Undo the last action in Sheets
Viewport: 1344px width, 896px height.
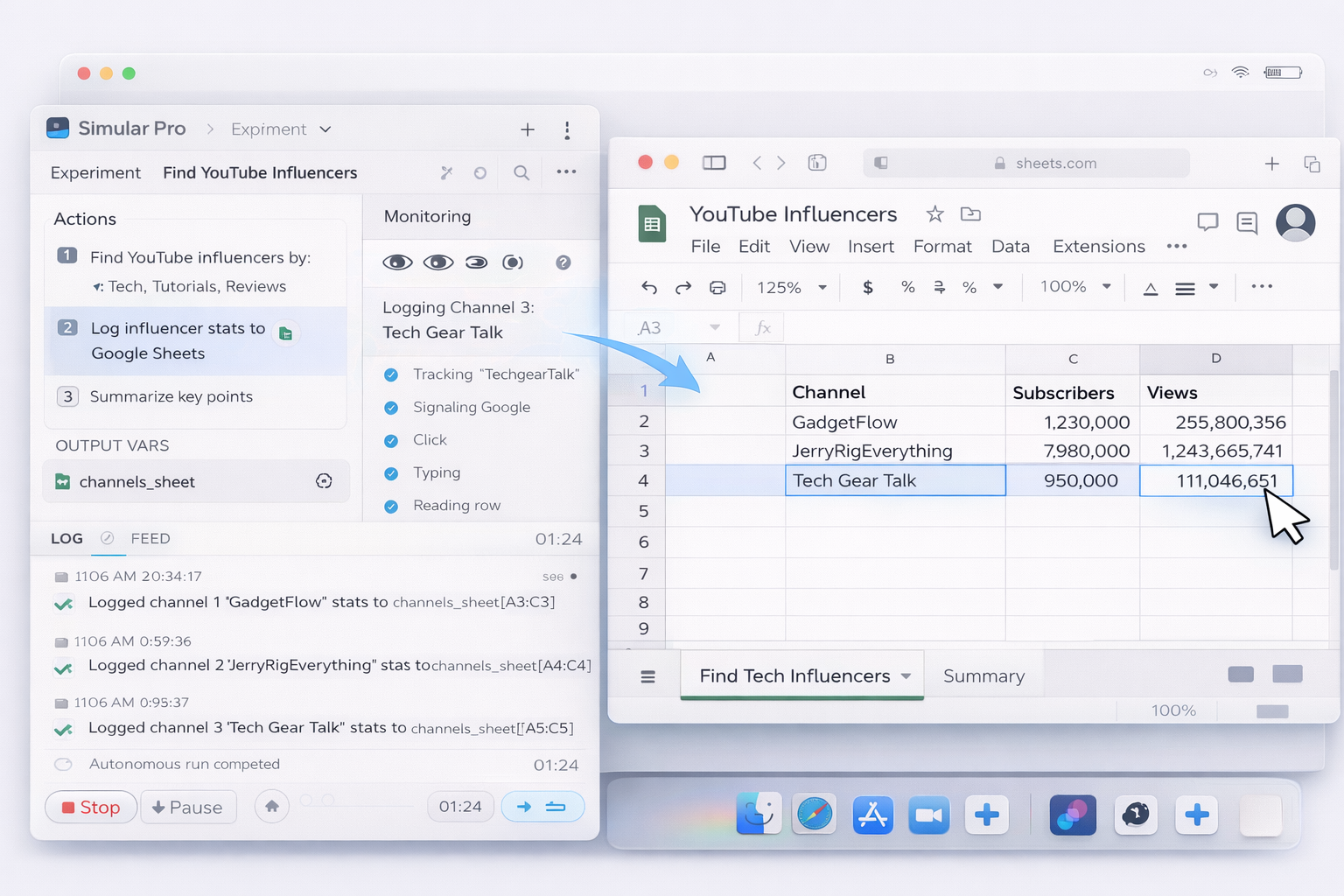(649, 287)
